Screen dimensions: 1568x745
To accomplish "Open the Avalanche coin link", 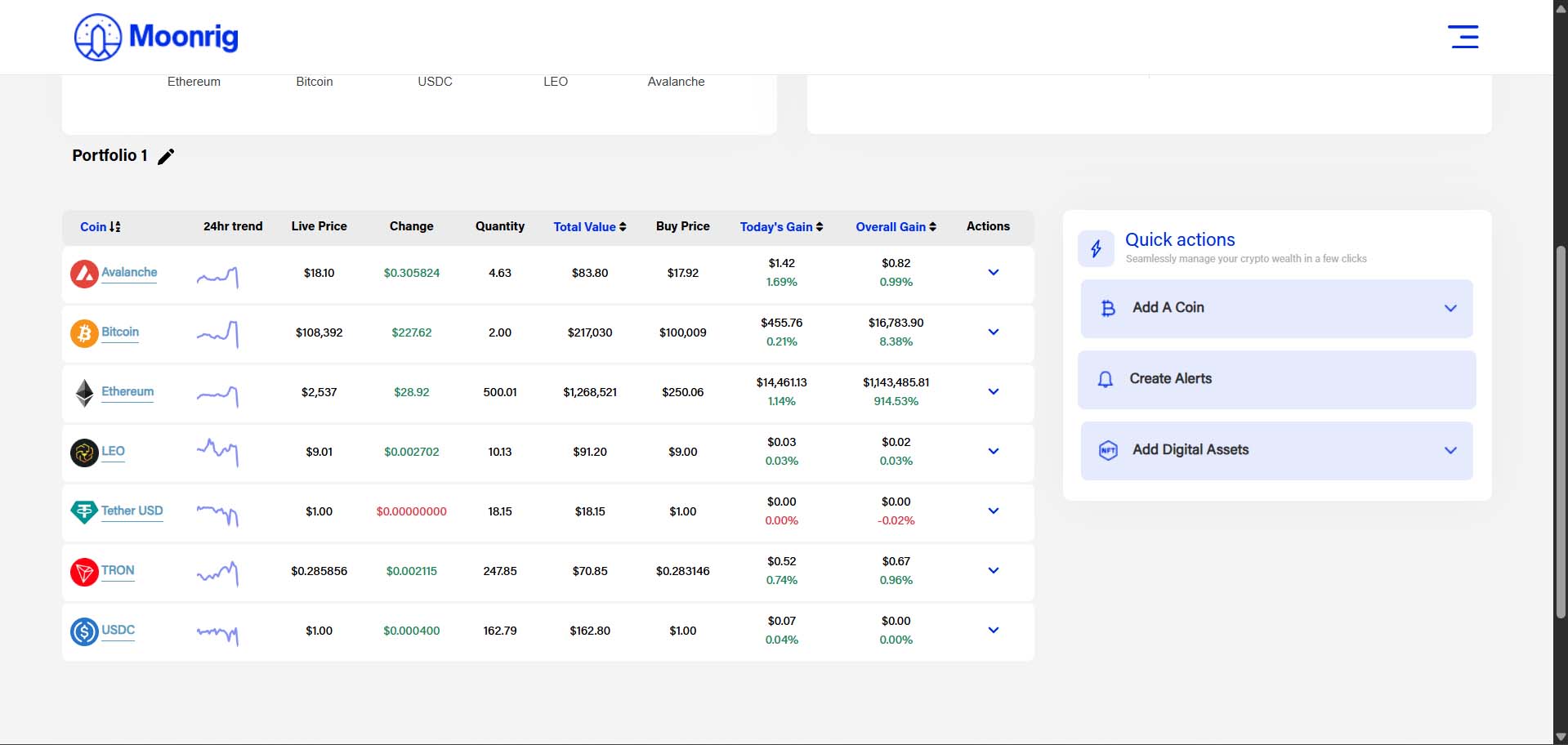I will pyautogui.click(x=129, y=272).
